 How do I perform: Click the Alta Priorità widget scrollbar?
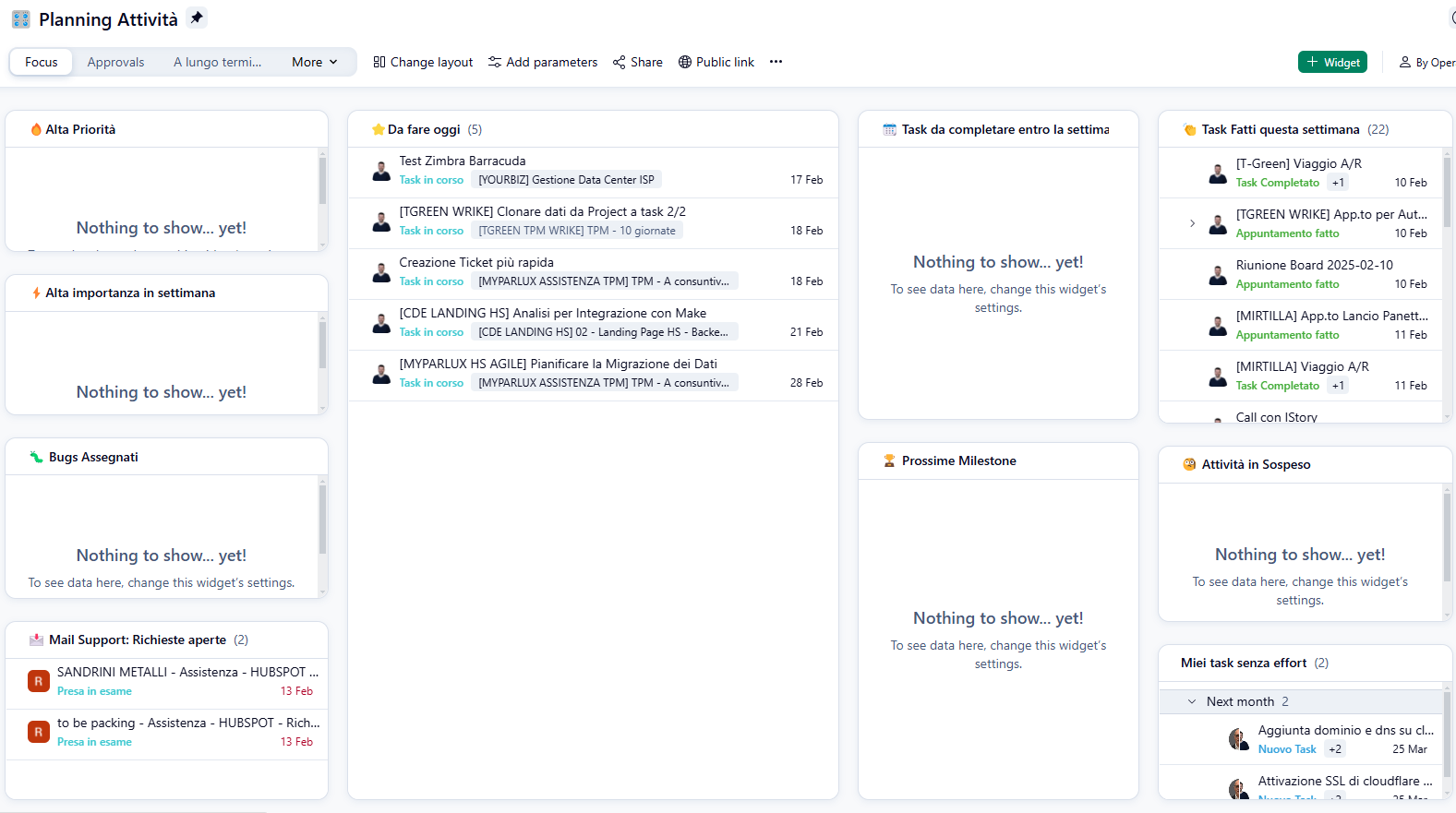click(x=322, y=180)
